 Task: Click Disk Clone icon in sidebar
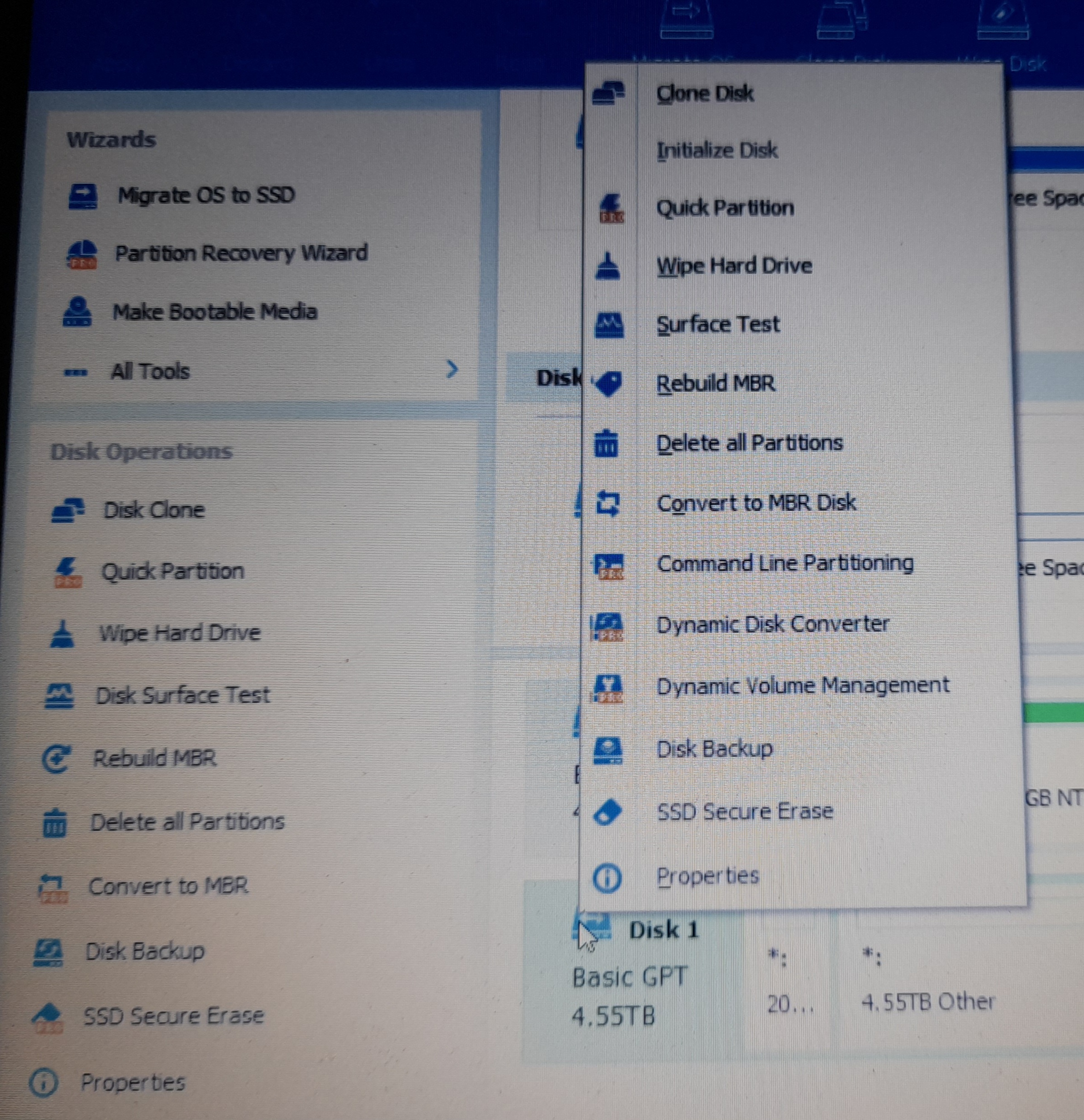point(68,510)
